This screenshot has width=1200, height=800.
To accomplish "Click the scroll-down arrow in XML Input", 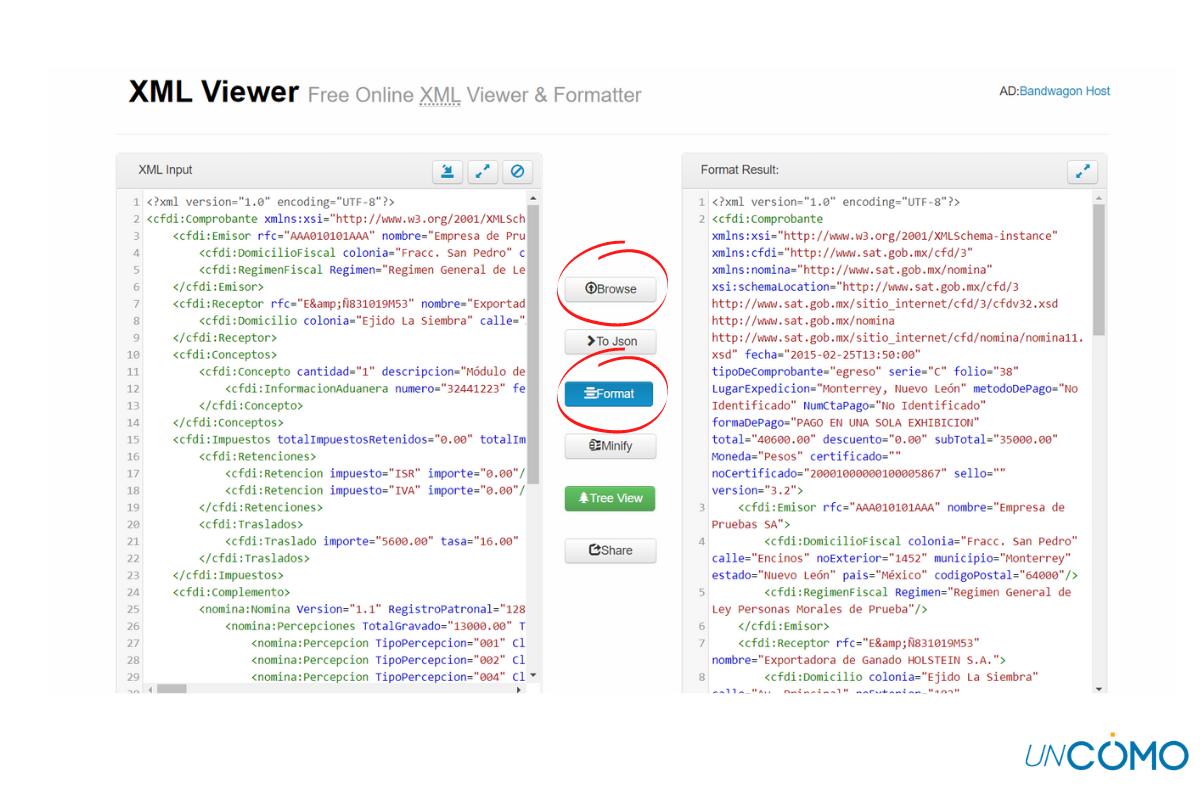I will click(533, 676).
